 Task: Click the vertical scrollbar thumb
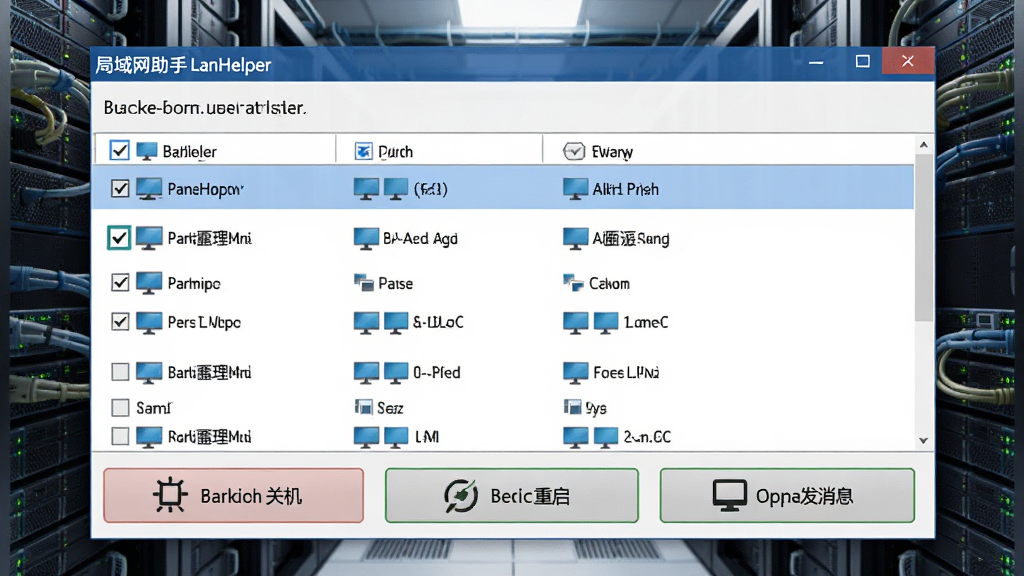click(x=923, y=238)
